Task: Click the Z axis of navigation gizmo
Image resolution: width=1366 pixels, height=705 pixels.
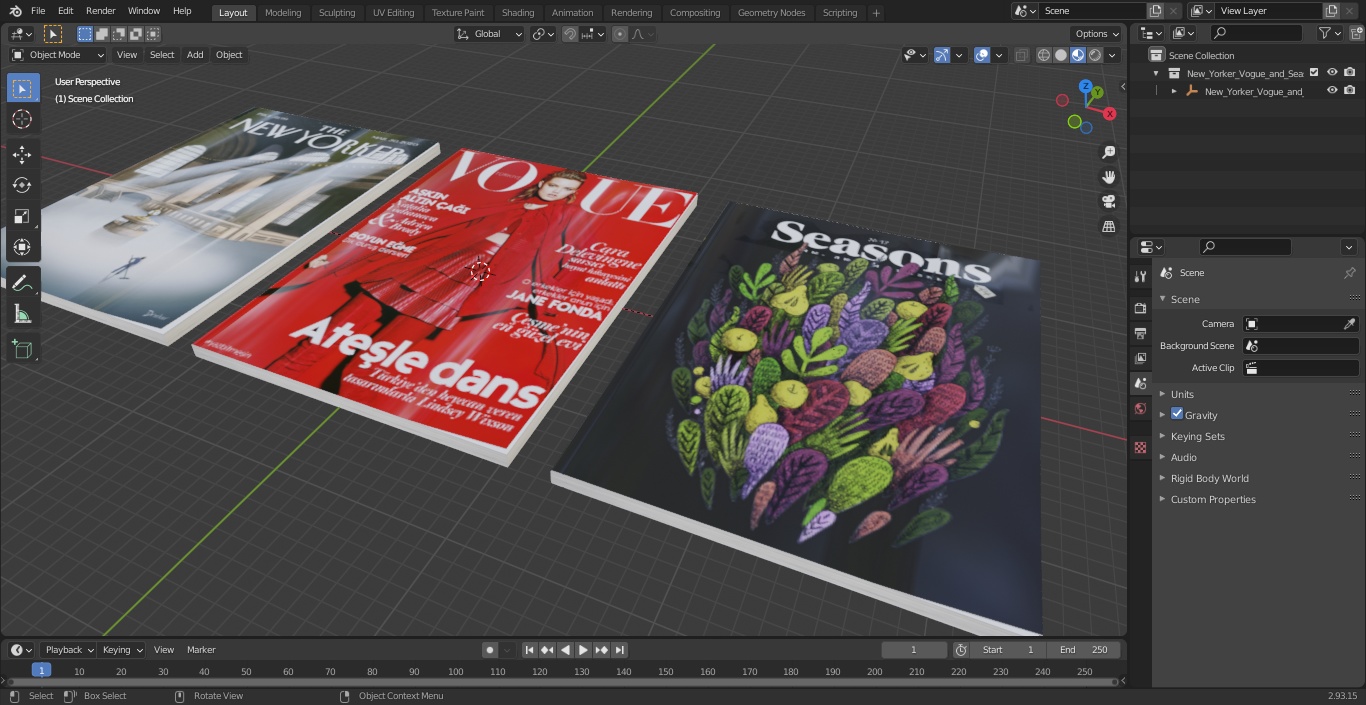Action: pyautogui.click(x=1086, y=86)
